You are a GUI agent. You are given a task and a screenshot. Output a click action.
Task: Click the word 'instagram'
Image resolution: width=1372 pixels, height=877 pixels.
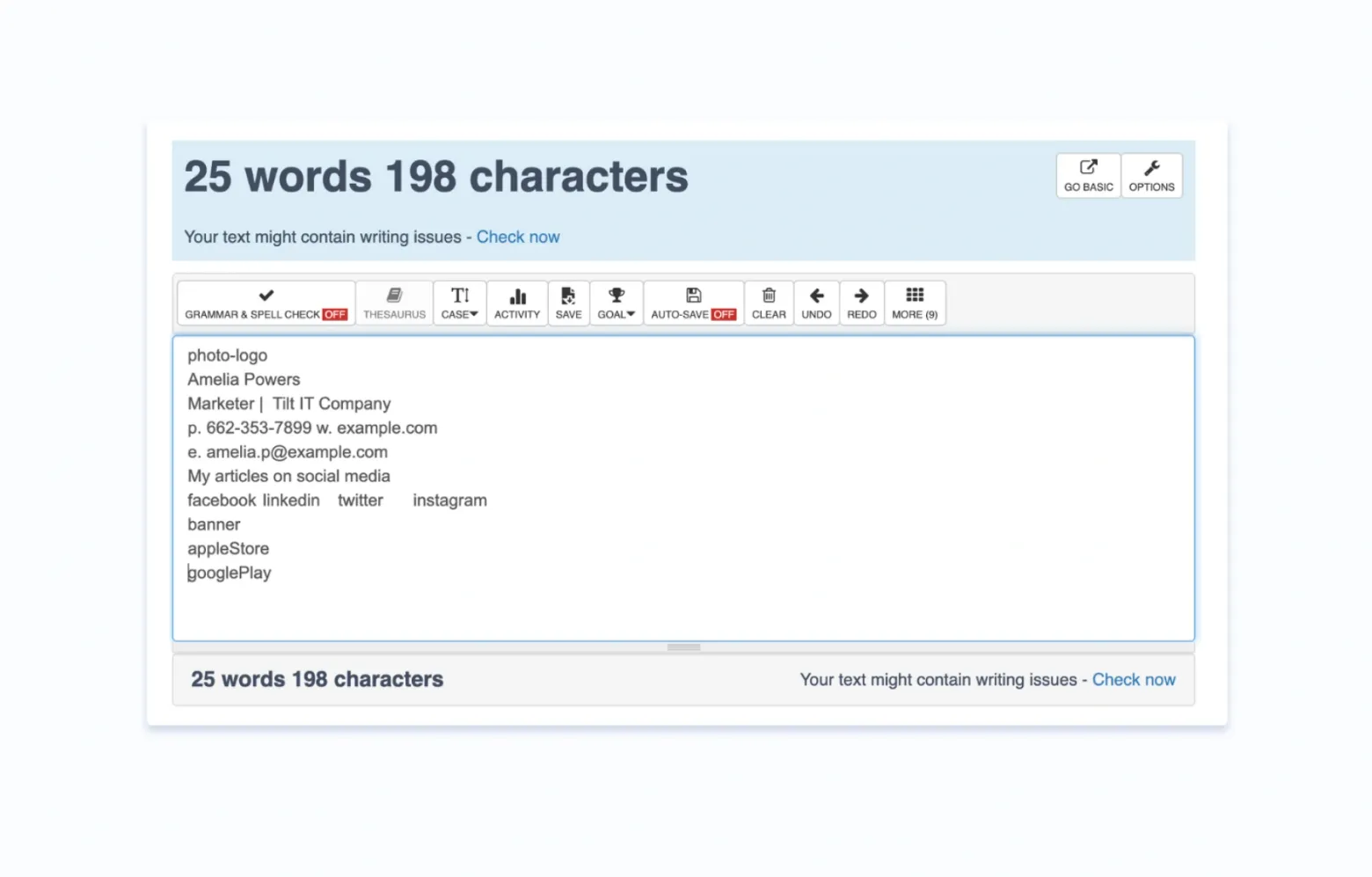tap(449, 501)
